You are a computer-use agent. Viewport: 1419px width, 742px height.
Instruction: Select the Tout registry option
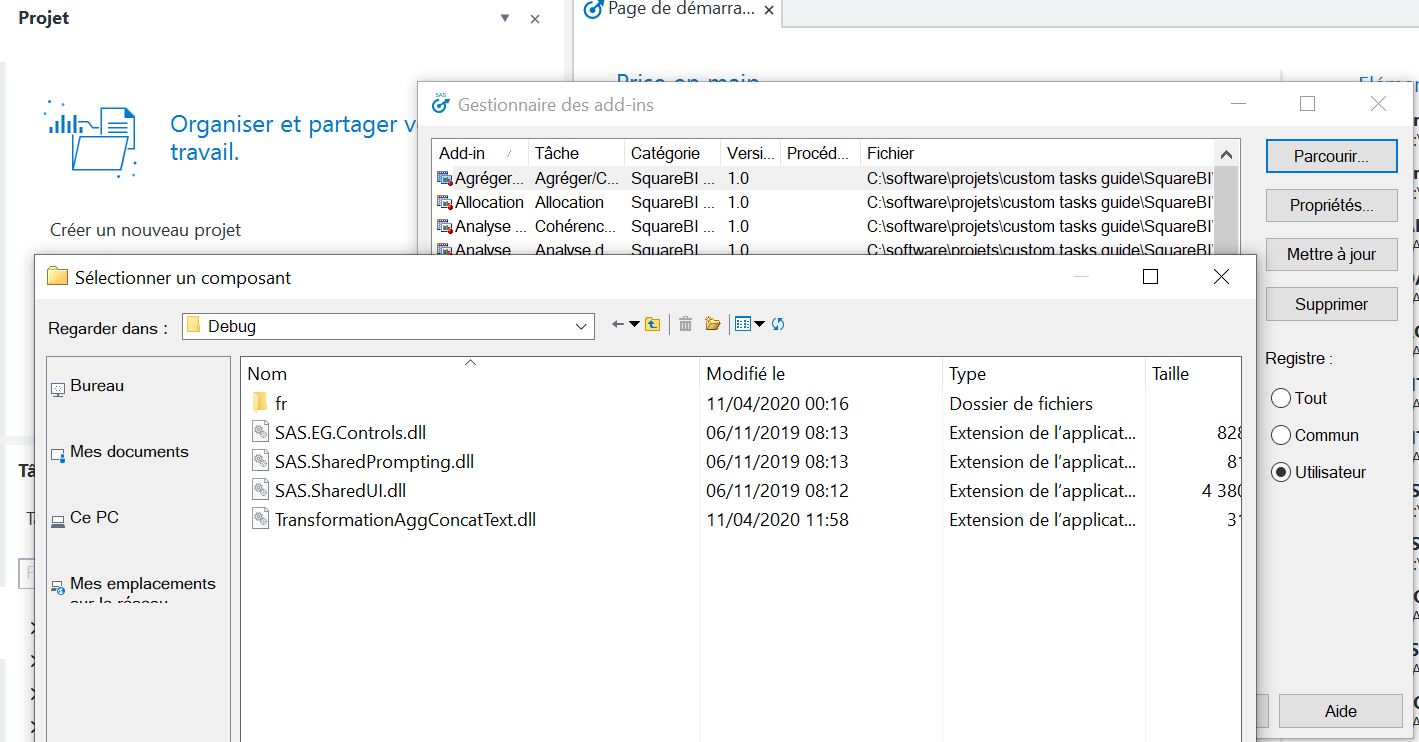pyautogui.click(x=1281, y=398)
